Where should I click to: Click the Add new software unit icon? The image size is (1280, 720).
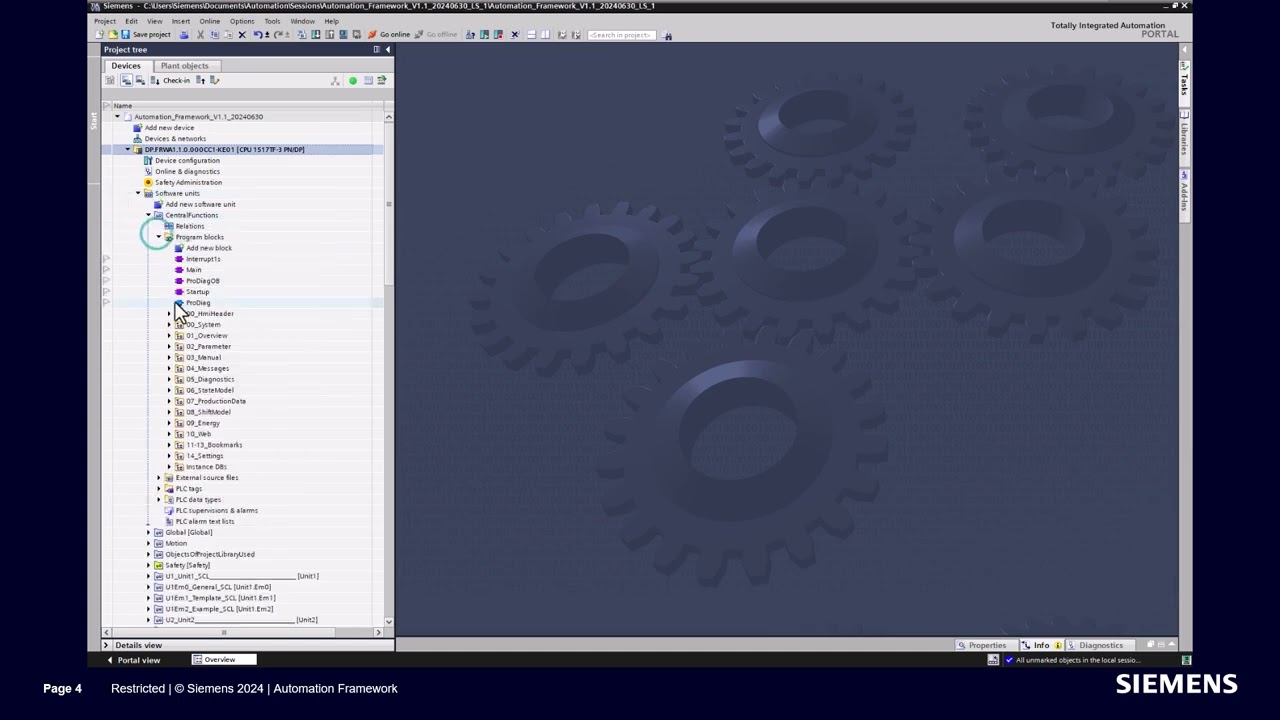[158, 205]
